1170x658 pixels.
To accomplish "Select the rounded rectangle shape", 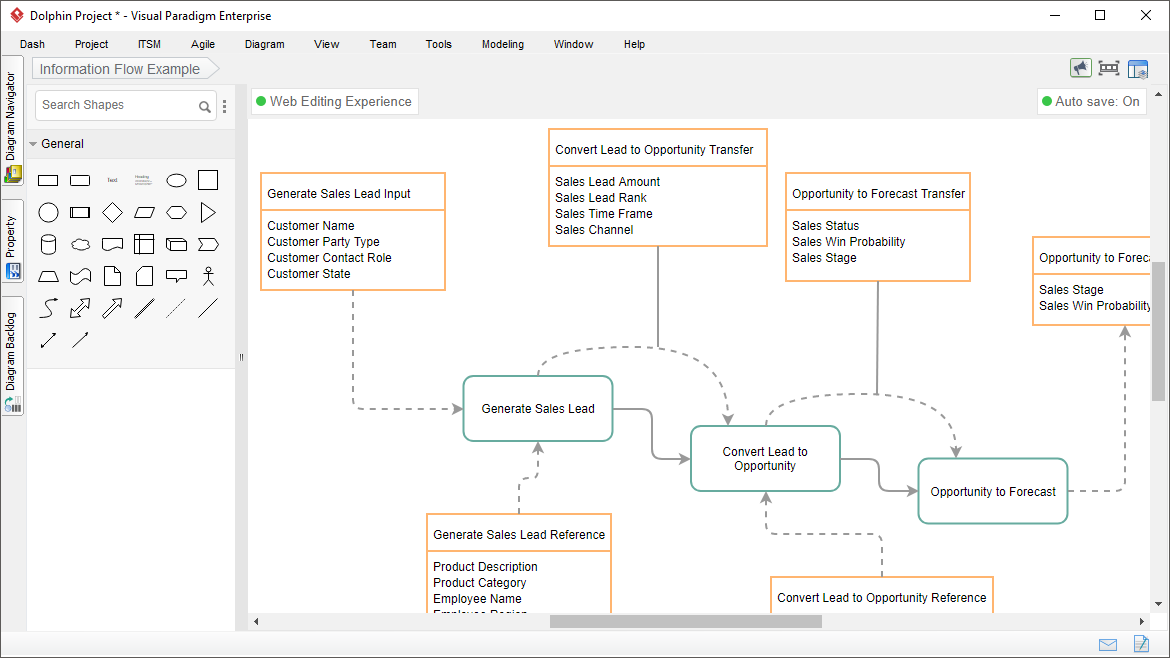I will pos(80,181).
